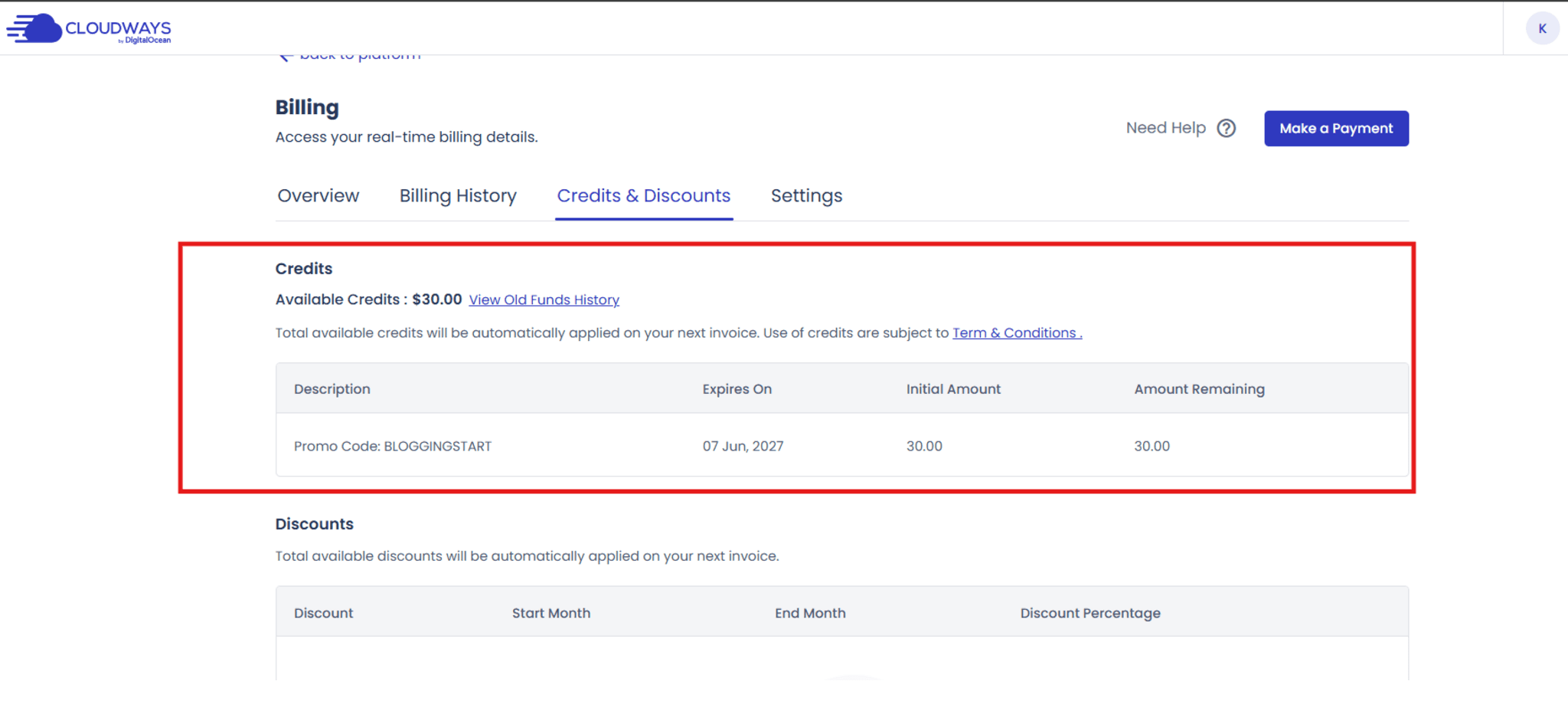The image size is (1568, 701).
Task: Click the 30.00 Initial Amount value
Action: coord(924,446)
